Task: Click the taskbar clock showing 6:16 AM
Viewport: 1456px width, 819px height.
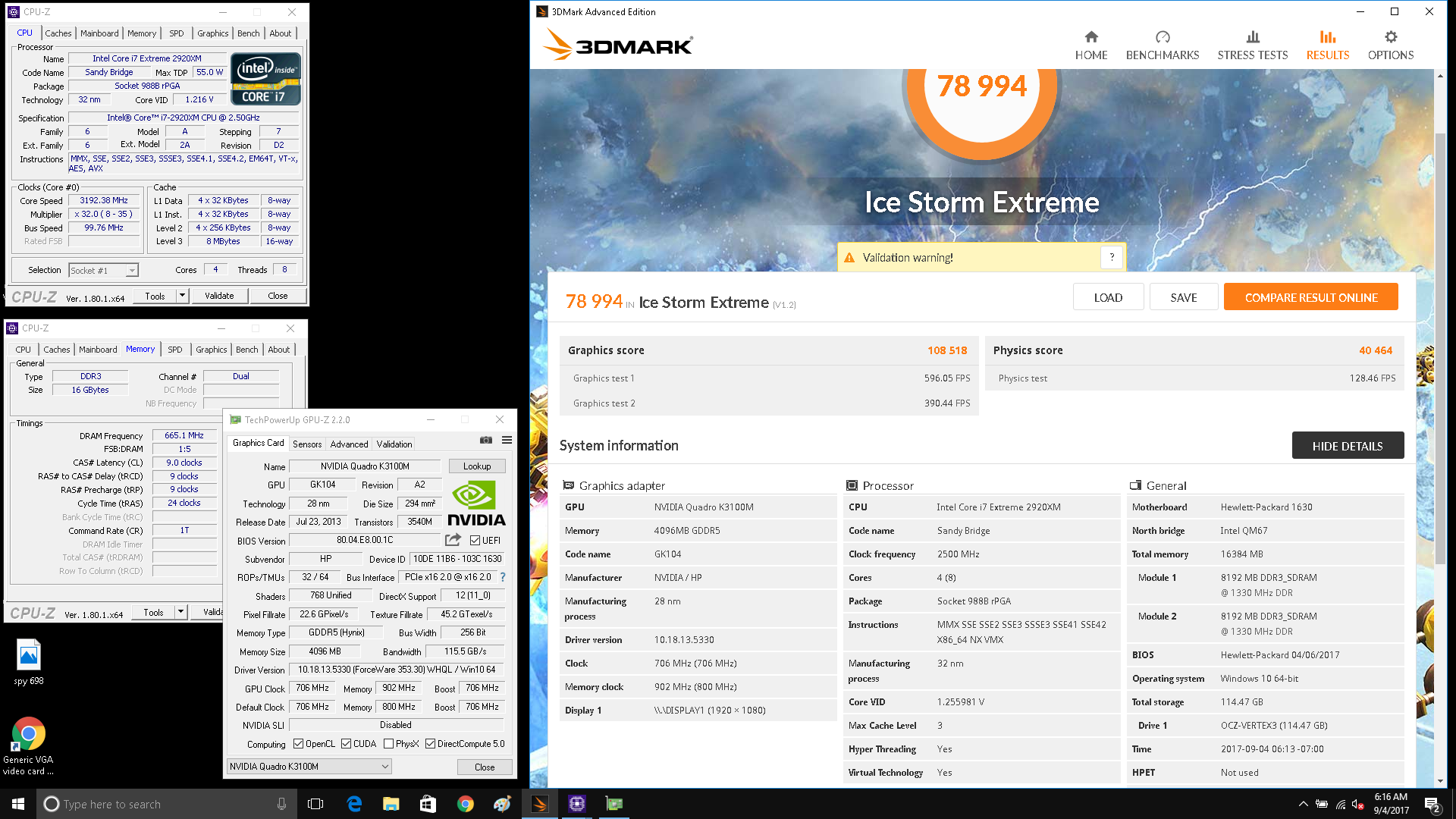Action: click(x=1392, y=804)
